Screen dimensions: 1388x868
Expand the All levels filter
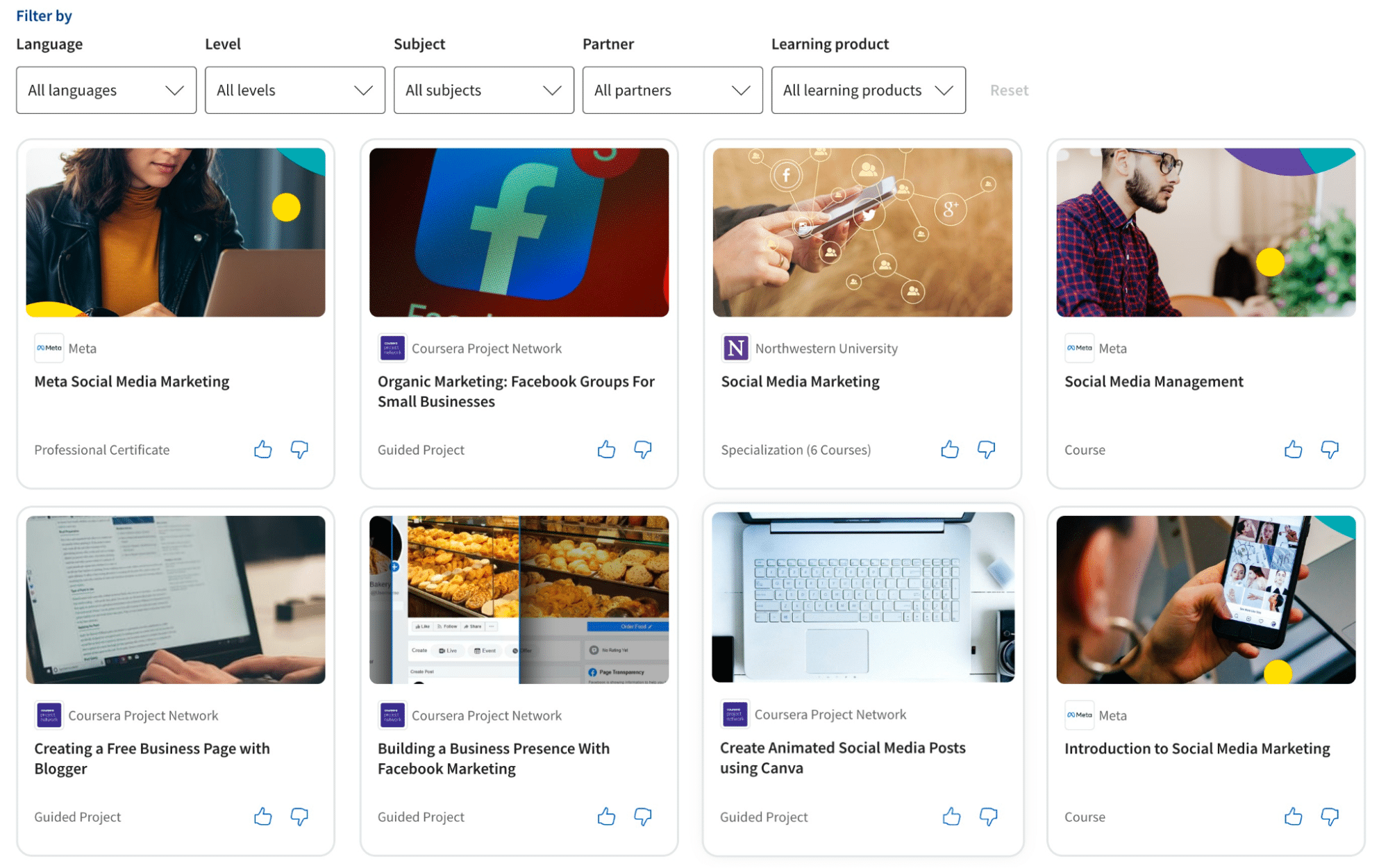pyautogui.click(x=294, y=90)
